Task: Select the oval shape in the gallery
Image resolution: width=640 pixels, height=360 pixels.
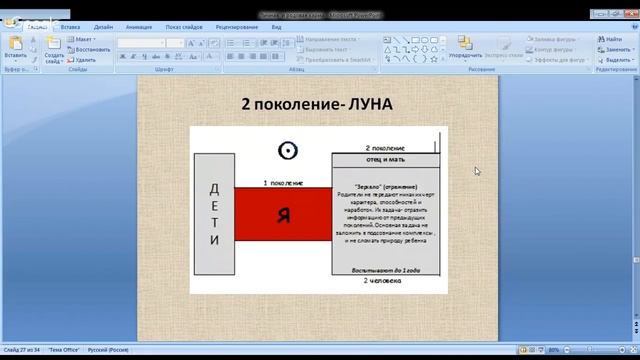Action: point(425,40)
